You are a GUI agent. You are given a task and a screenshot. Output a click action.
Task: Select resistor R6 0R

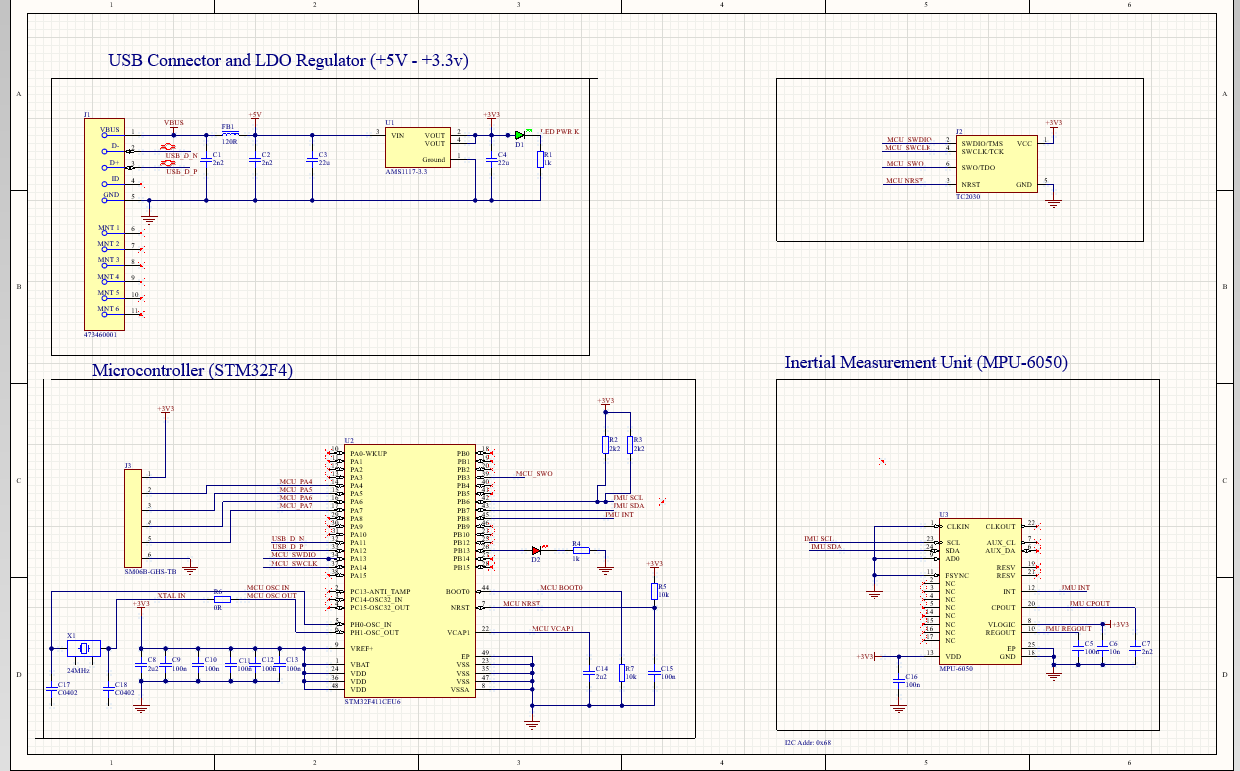pos(221,599)
